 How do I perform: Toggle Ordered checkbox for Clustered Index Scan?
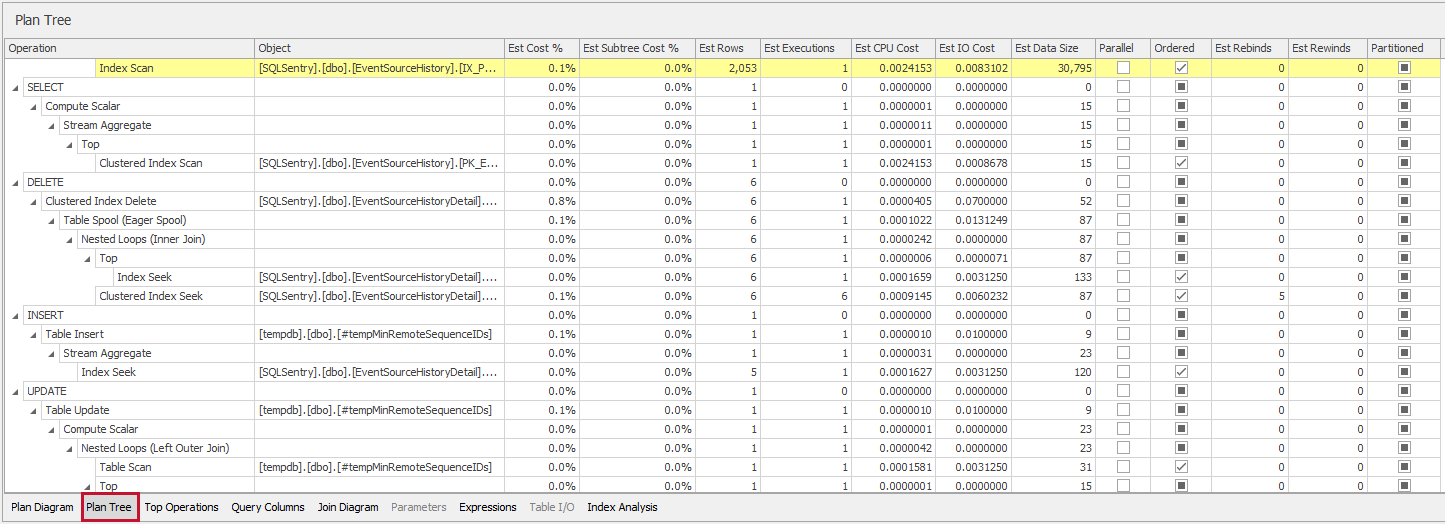(1181, 163)
